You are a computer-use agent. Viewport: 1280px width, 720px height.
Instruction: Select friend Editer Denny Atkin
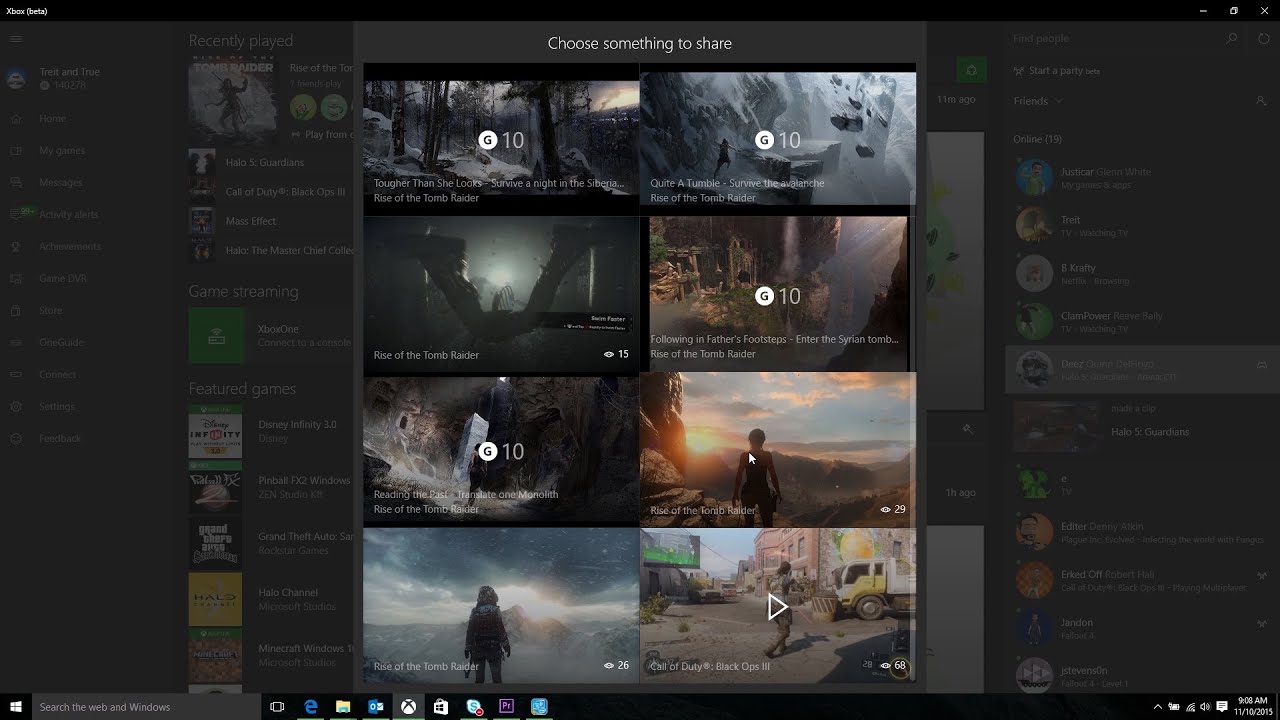click(x=1141, y=532)
